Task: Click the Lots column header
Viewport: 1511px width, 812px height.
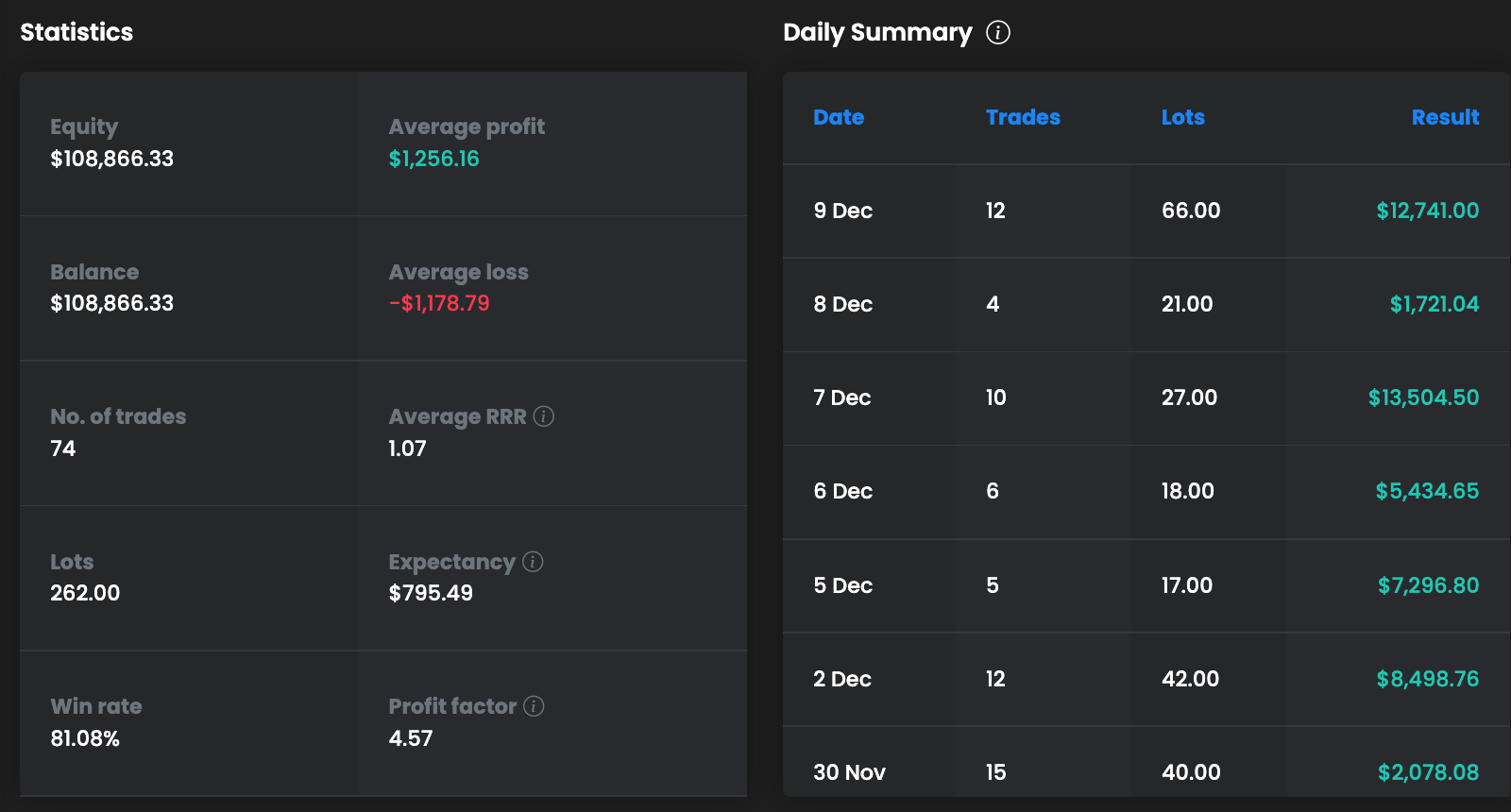Action: tap(1182, 117)
